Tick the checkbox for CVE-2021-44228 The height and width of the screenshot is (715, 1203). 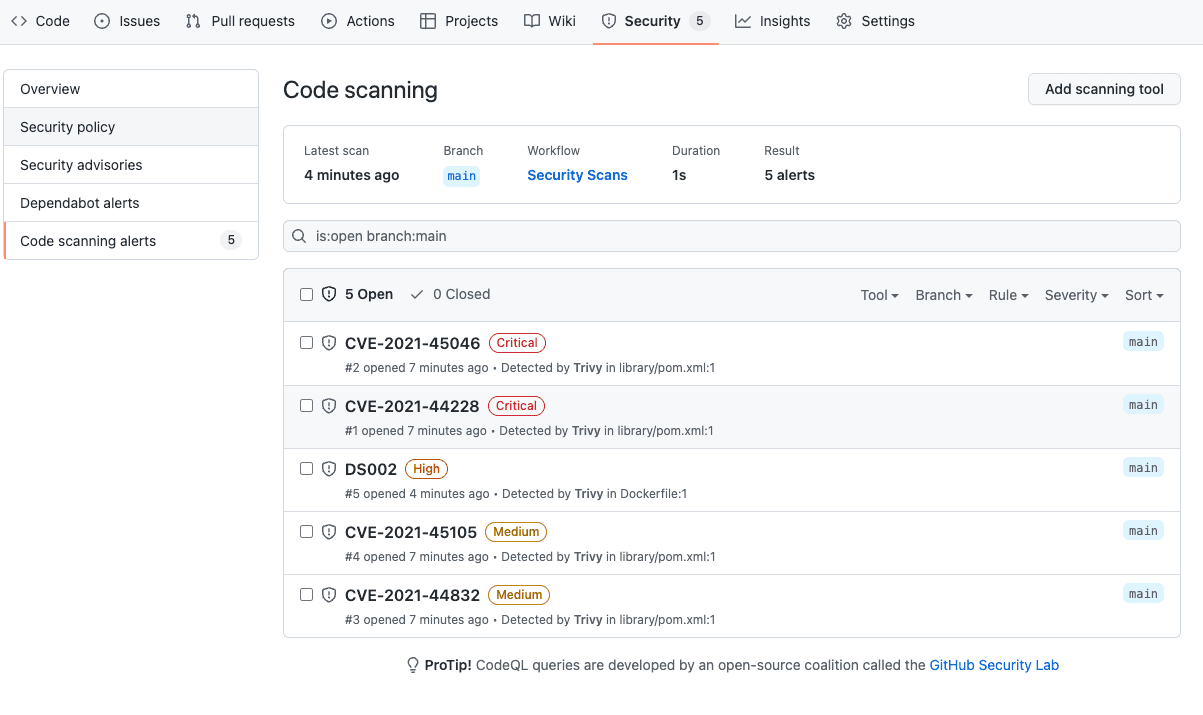pos(307,406)
